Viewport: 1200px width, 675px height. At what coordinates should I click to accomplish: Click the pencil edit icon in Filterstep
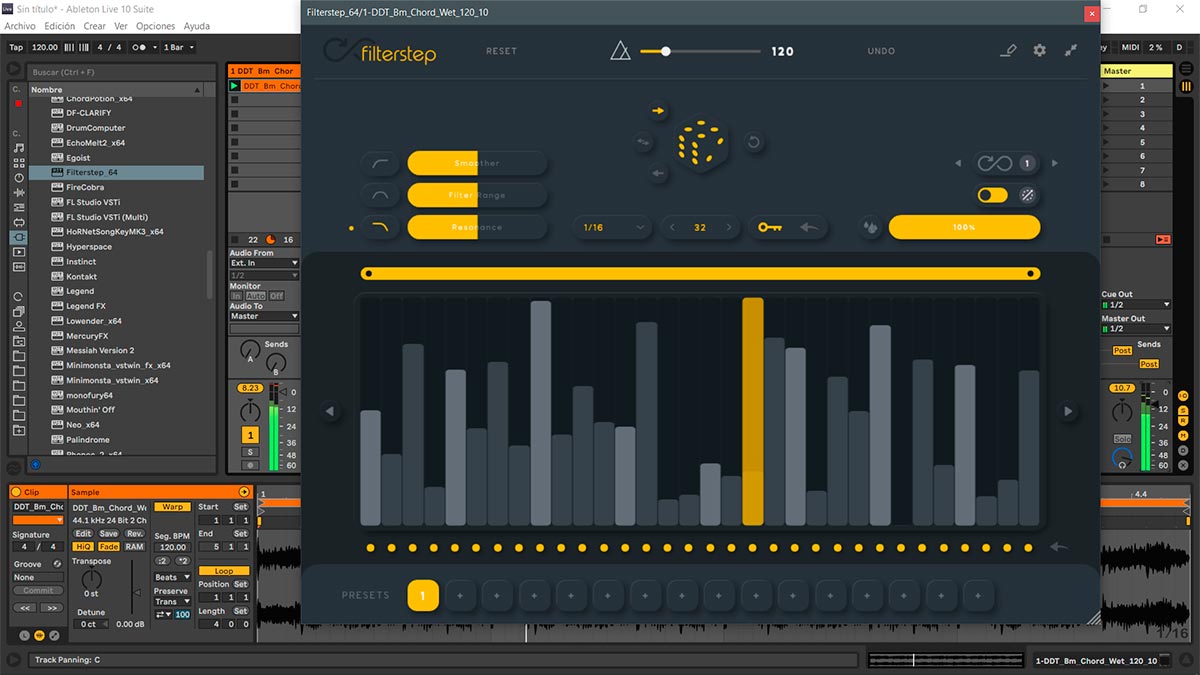point(1008,50)
